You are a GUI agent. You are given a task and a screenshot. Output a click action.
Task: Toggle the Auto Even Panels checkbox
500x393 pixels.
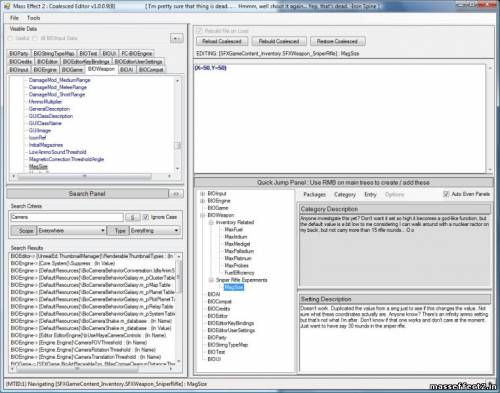point(446,194)
